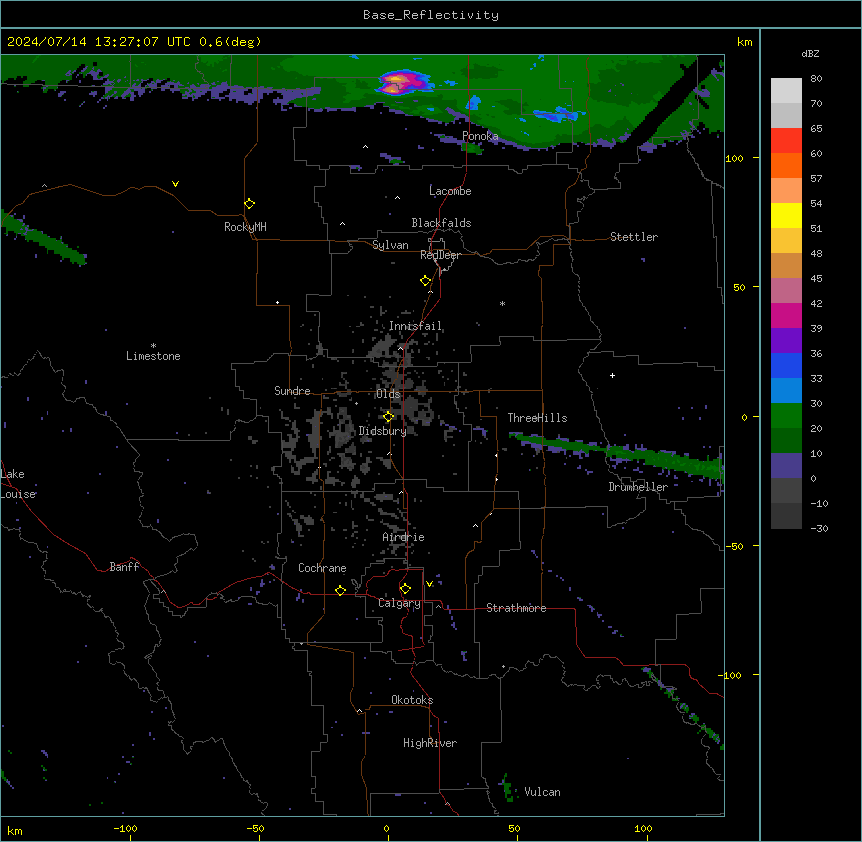Click the RedDeer city label
Screen dimensions: 862x842
point(441,255)
